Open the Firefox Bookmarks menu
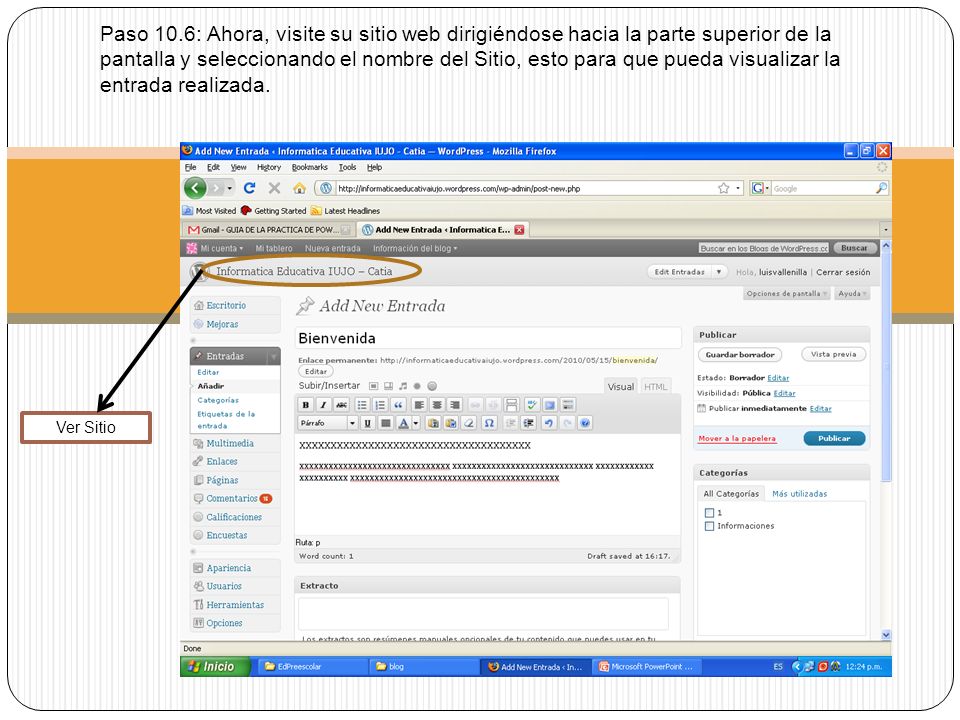 (310, 167)
